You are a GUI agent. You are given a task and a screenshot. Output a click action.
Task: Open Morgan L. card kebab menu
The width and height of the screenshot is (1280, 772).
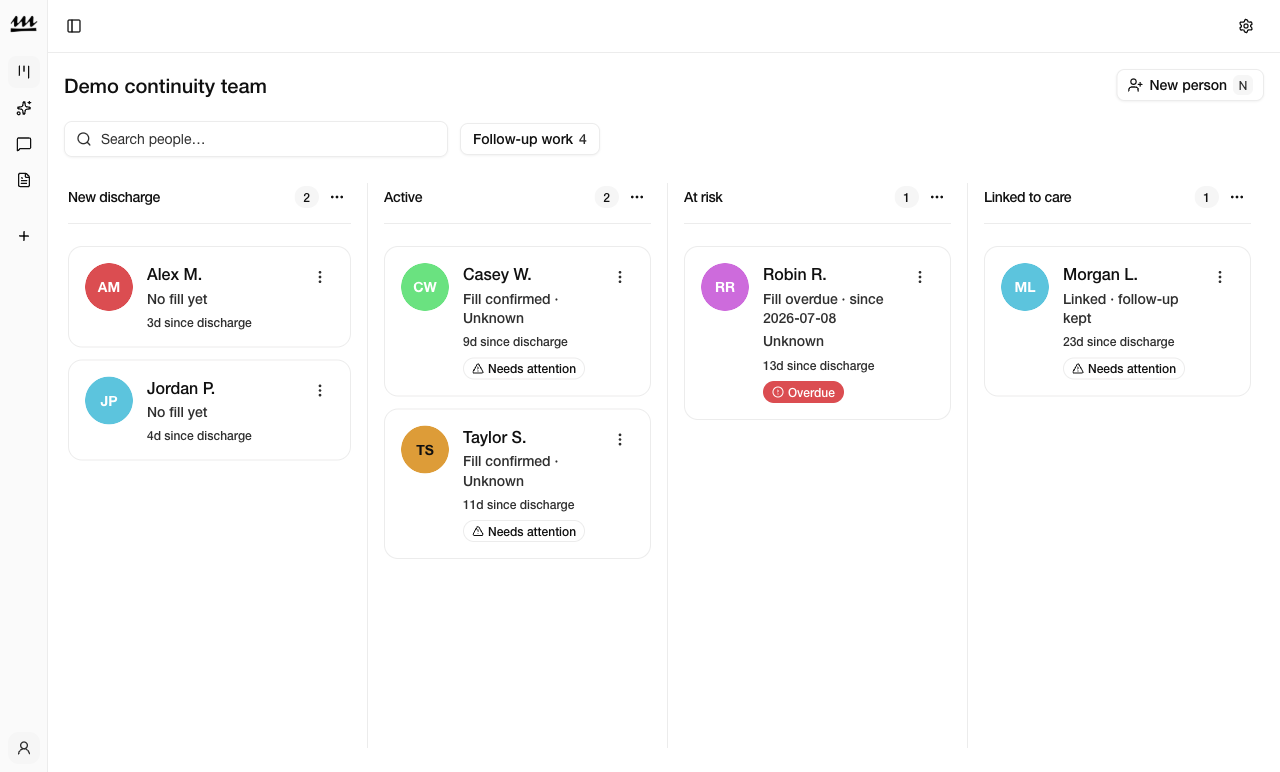coord(1220,277)
